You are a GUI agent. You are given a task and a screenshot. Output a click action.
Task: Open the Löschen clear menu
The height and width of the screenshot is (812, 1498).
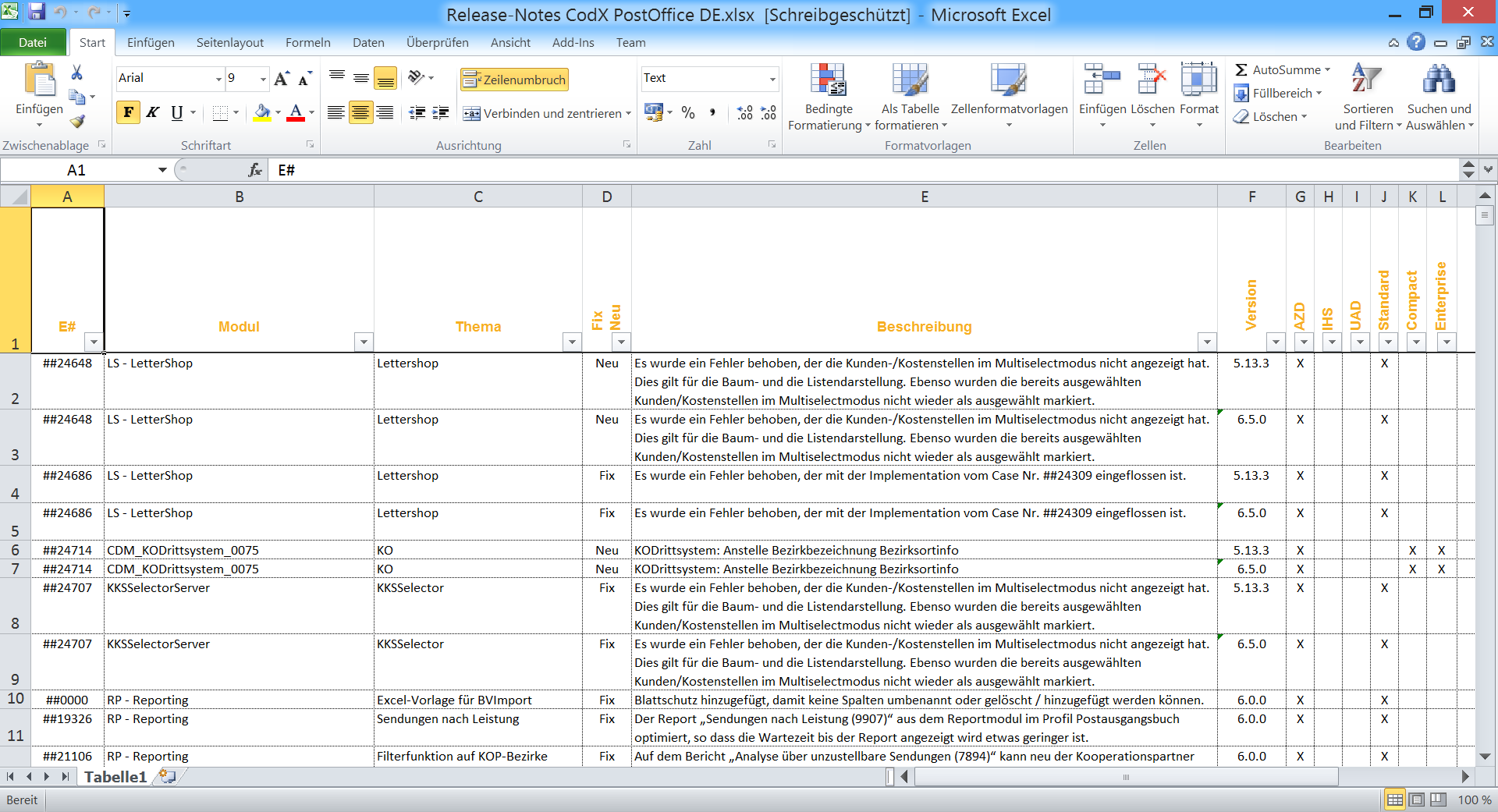tap(1269, 117)
